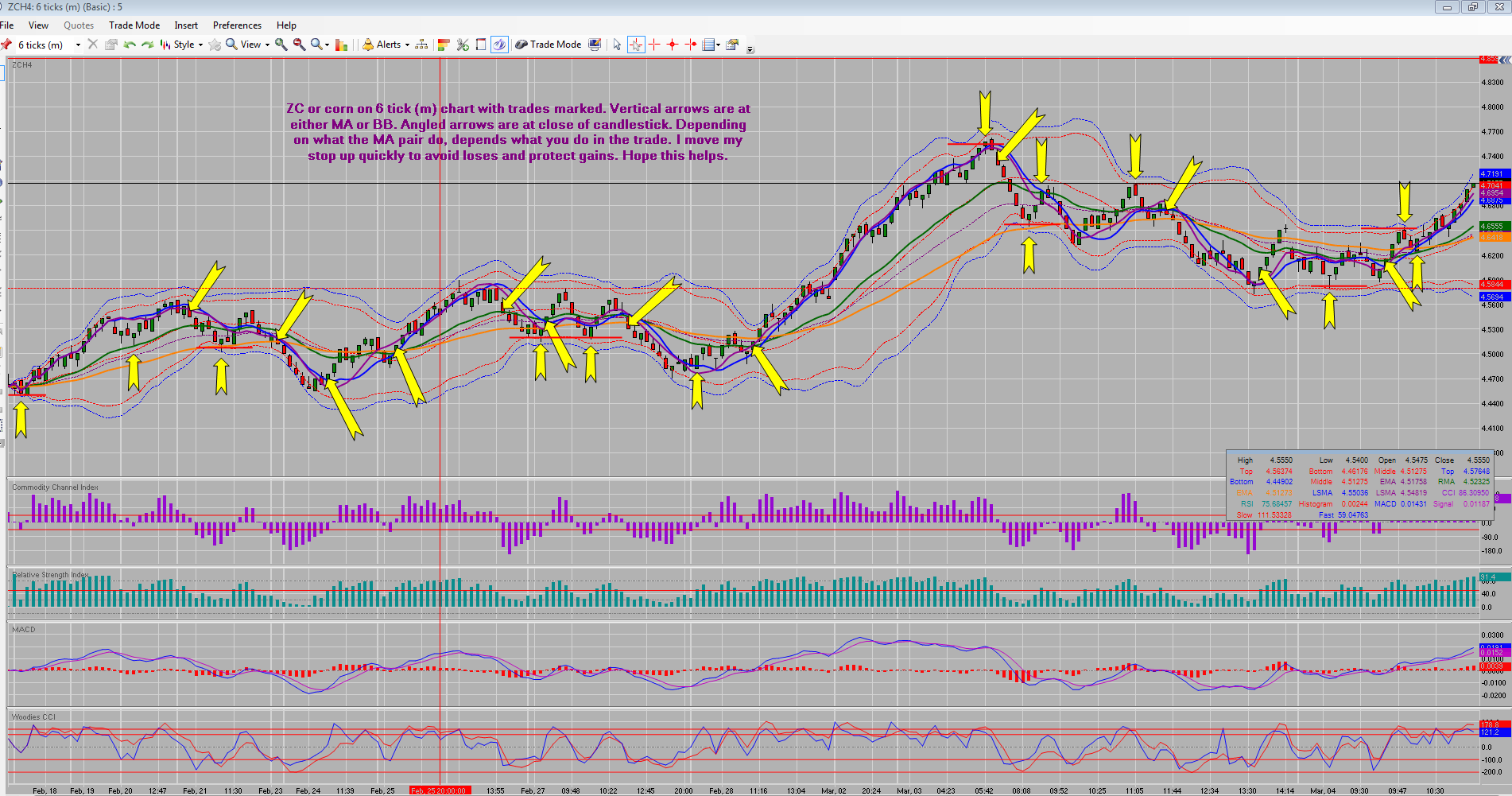Click the MACD panel label
Viewport: 1512px width, 796px height.
click(x=24, y=630)
